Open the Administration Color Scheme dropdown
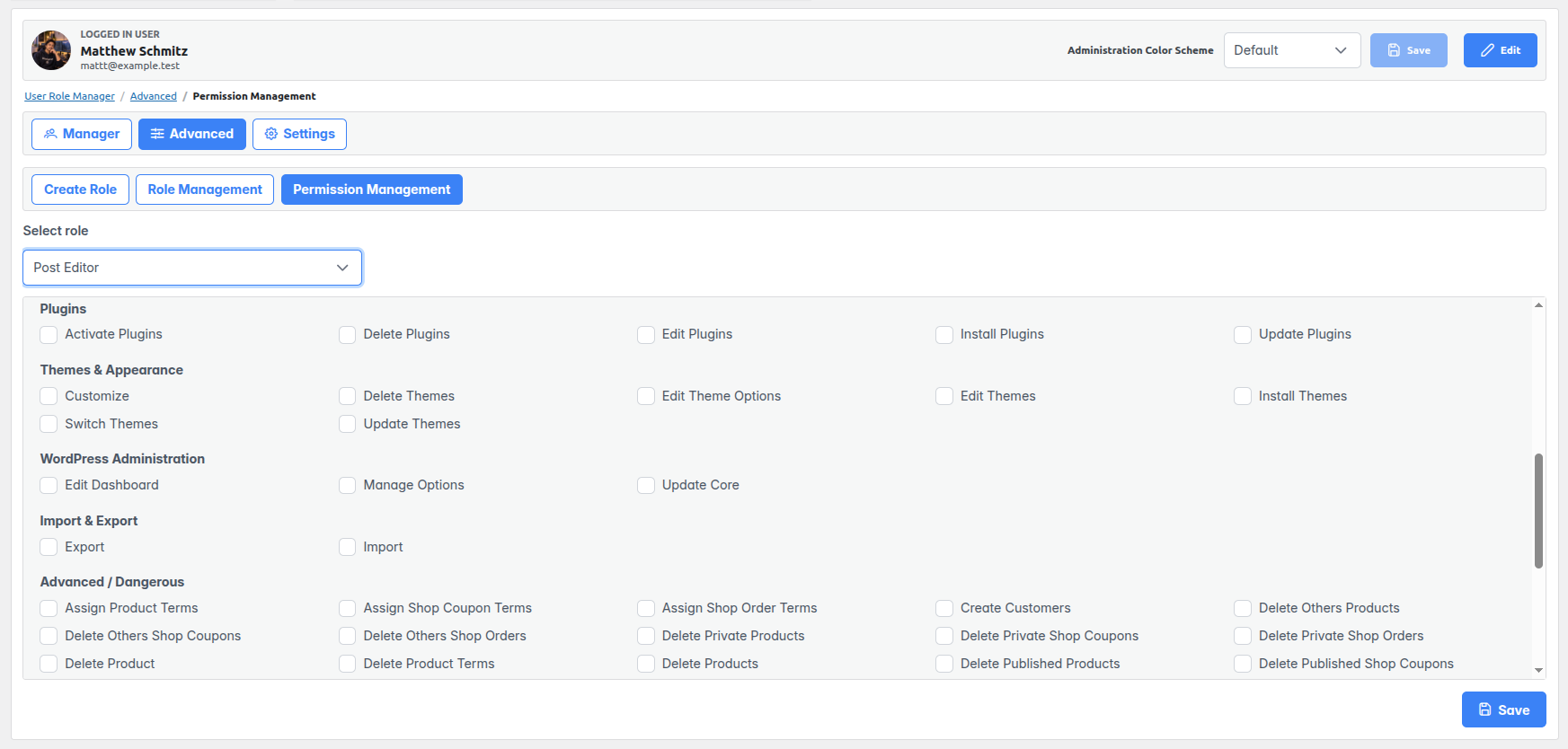The image size is (1568, 749). tap(1292, 50)
